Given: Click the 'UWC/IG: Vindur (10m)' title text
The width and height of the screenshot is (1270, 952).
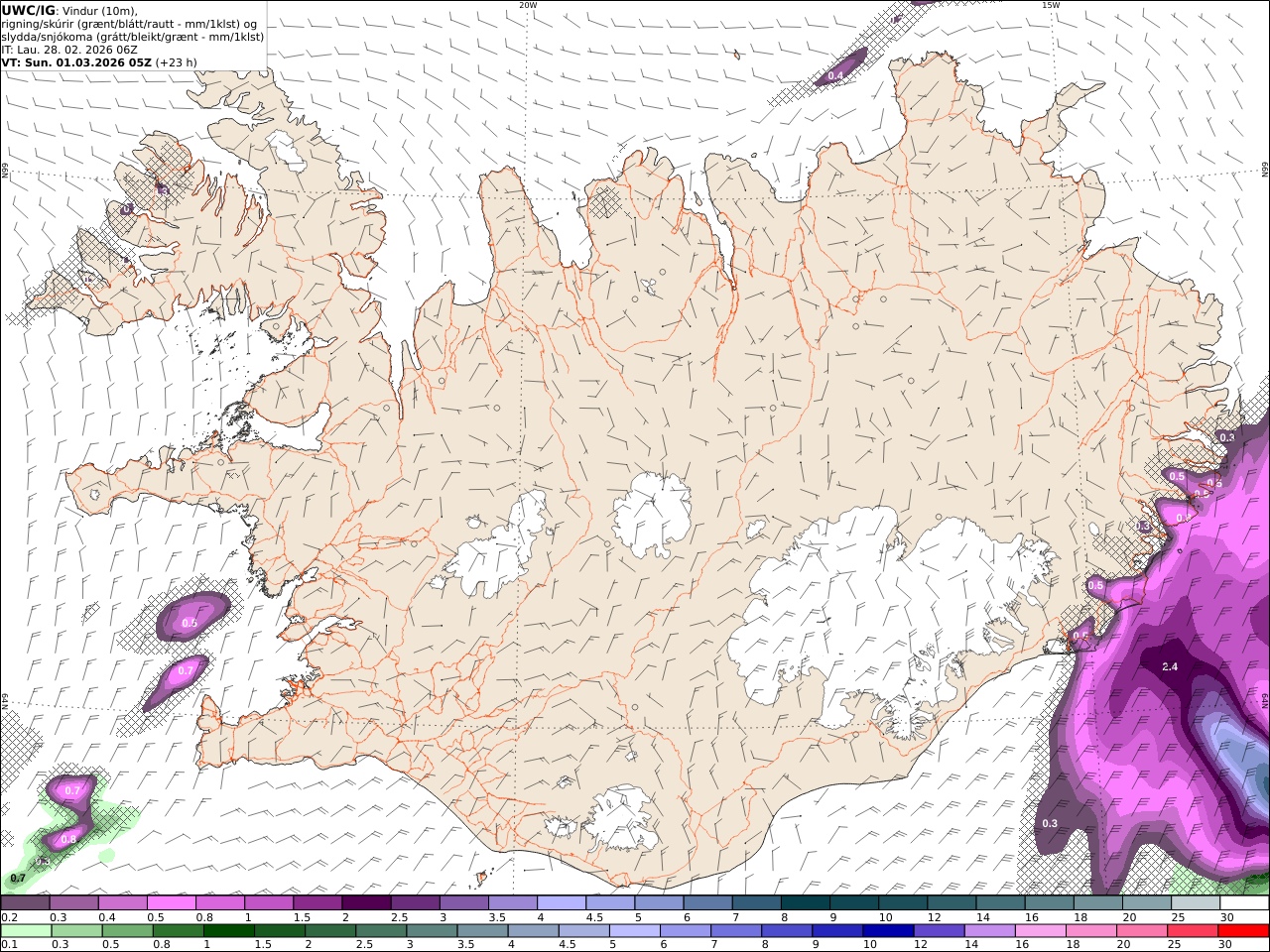Looking at the screenshot, I should pyautogui.click(x=70, y=11).
